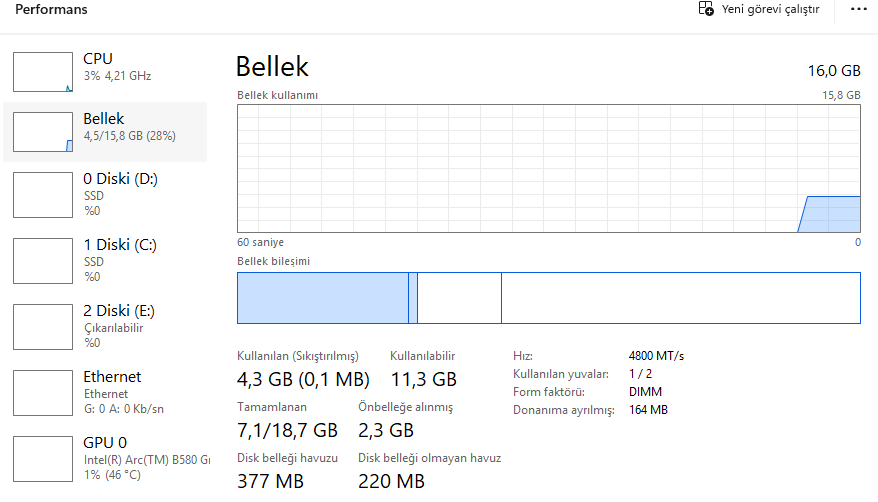This screenshot has width=878, height=502.
Task: Show the Ethernet performance details
Action: click(x=105, y=393)
